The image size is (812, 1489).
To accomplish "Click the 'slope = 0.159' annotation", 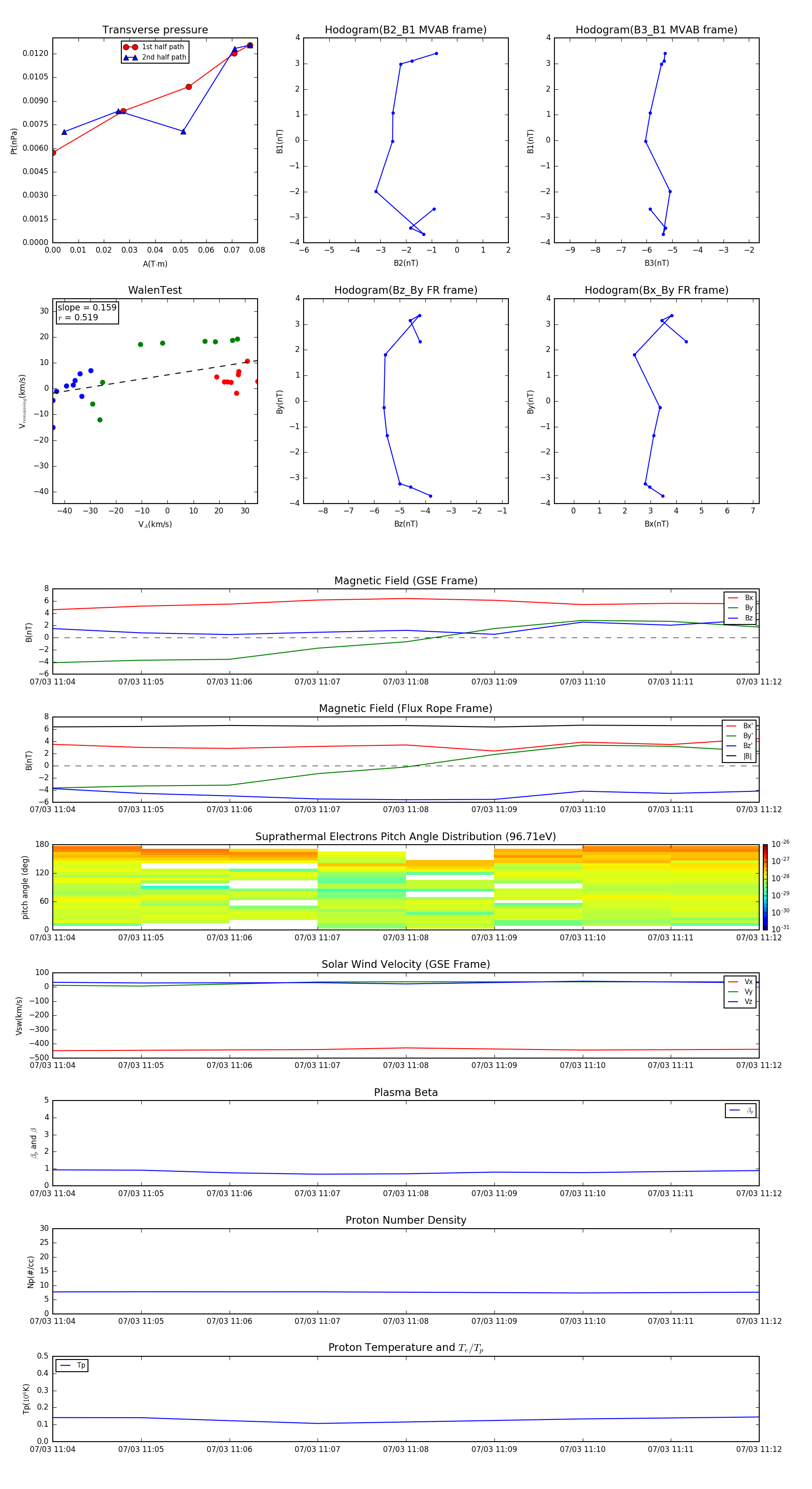I will point(87,308).
